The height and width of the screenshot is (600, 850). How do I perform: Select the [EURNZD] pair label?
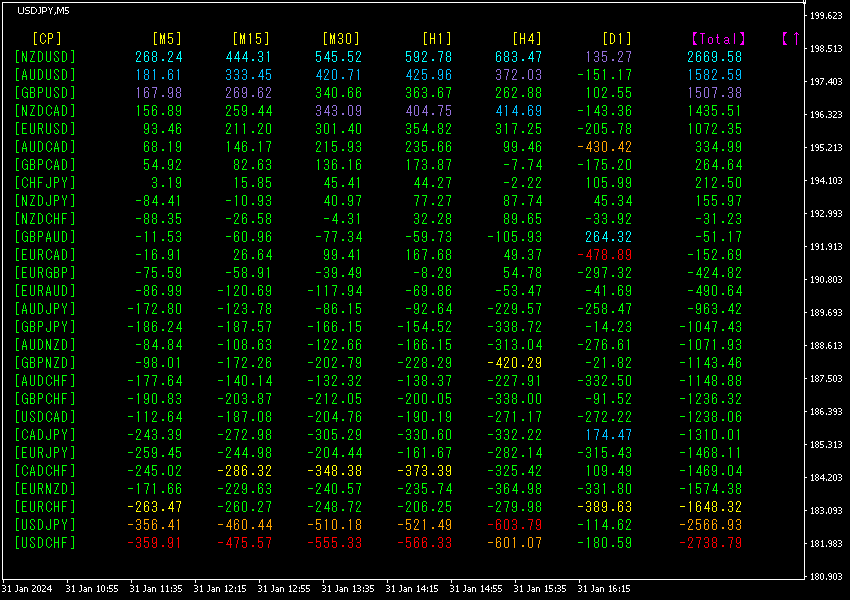pyautogui.click(x=45, y=489)
